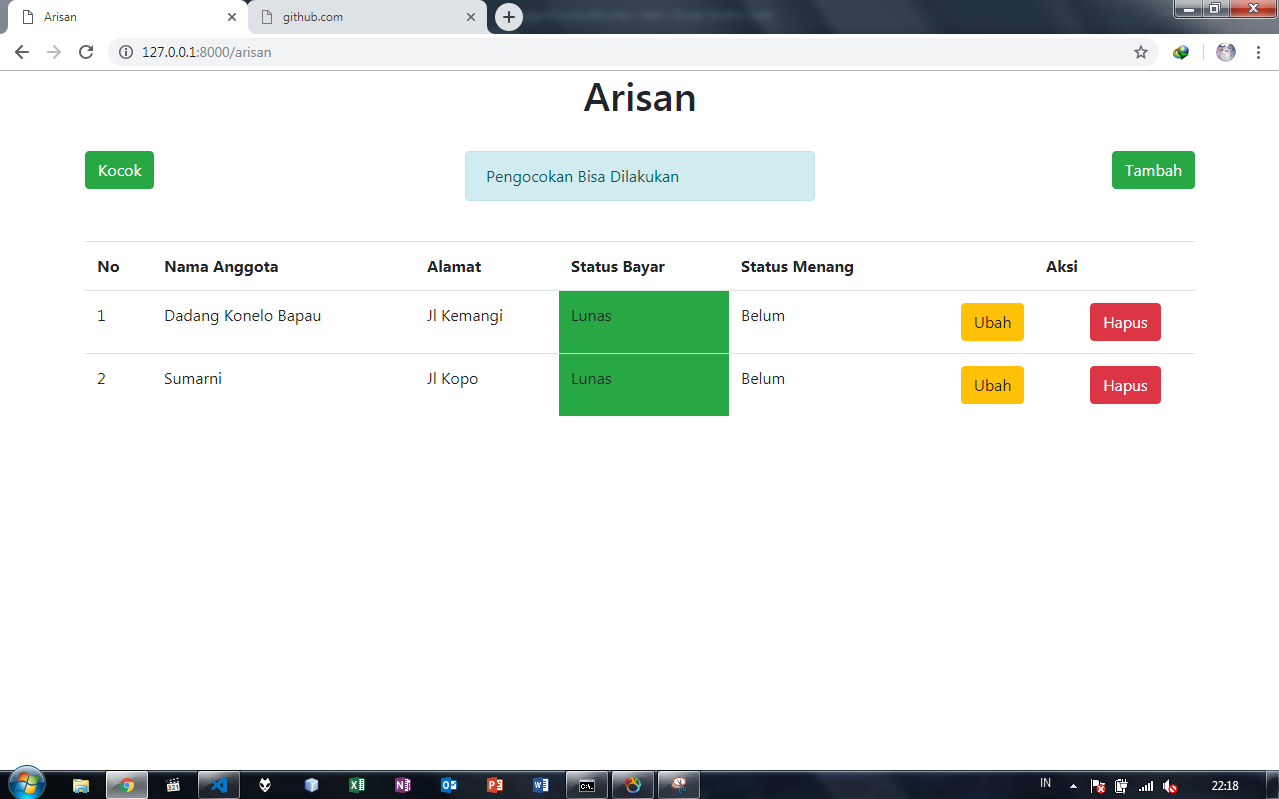Open Microsoft Excel from the taskbar

[x=356, y=785]
